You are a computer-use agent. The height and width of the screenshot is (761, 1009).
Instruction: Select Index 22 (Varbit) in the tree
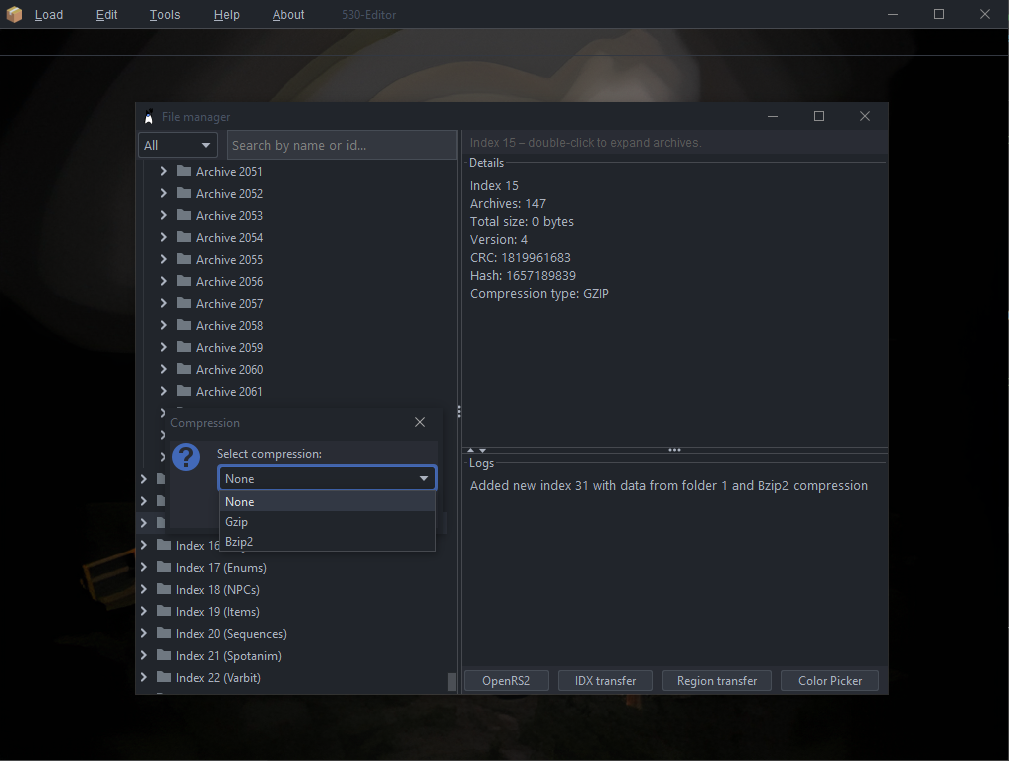(218, 678)
